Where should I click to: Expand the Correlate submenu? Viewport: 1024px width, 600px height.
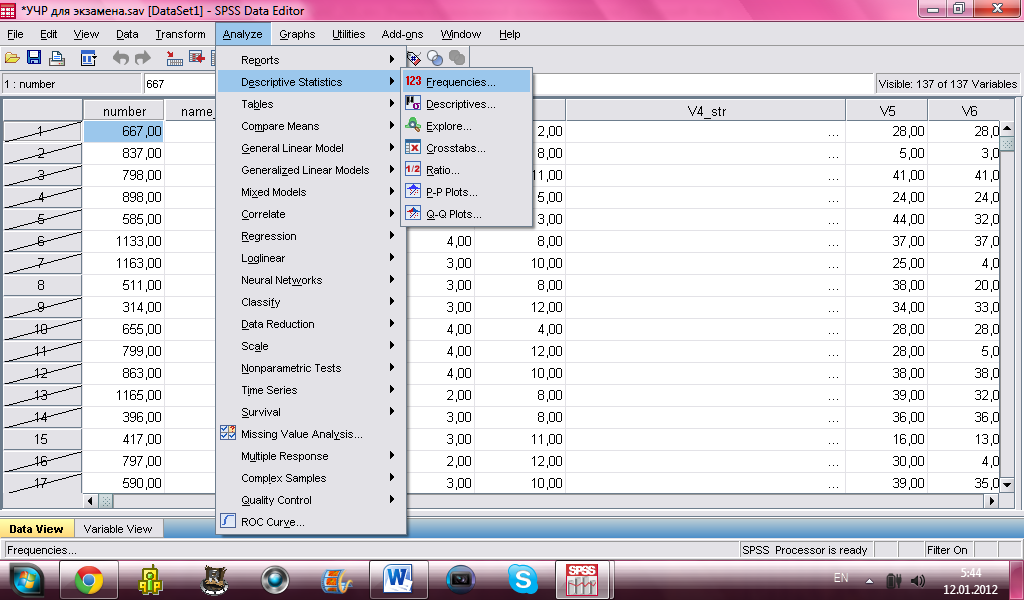[x=311, y=214]
